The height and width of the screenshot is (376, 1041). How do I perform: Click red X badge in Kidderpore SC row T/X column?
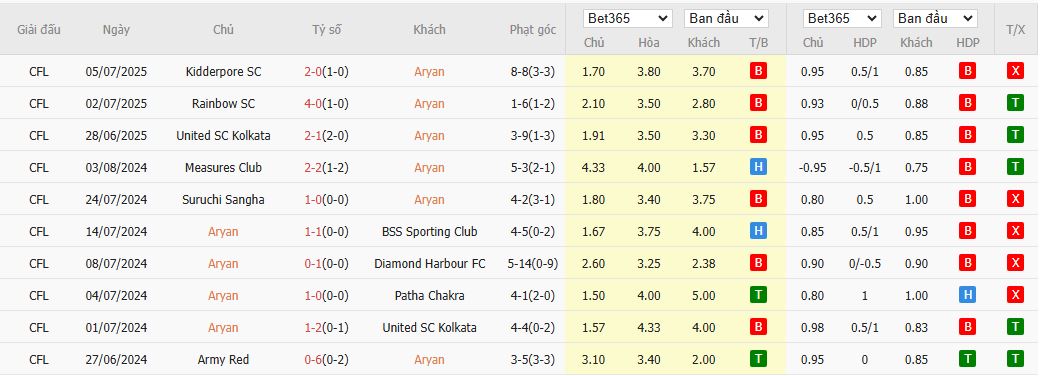(x=1014, y=71)
